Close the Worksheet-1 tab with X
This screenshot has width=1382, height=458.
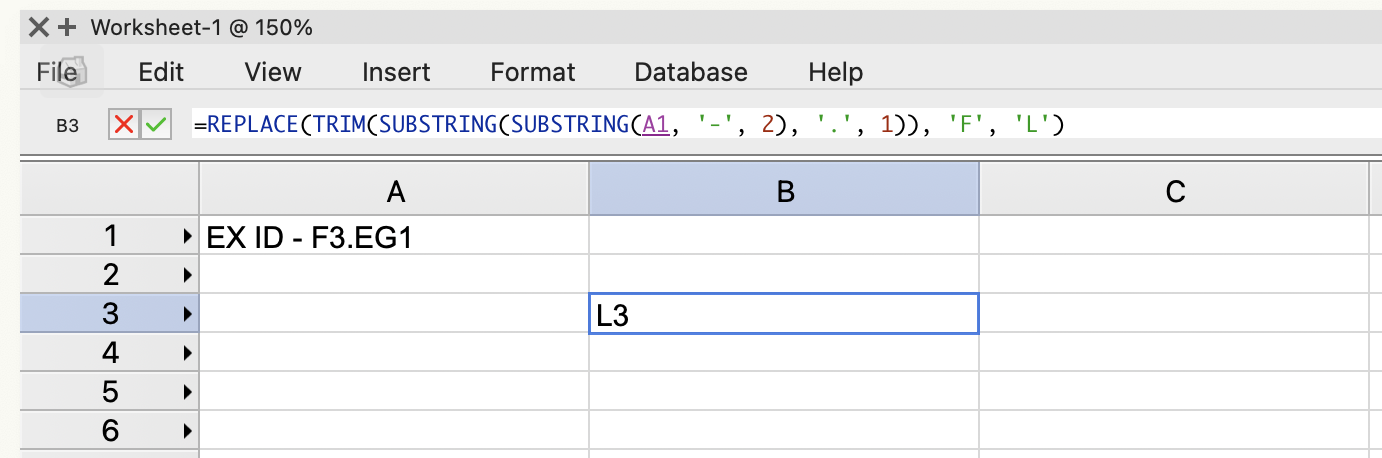pos(40,28)
